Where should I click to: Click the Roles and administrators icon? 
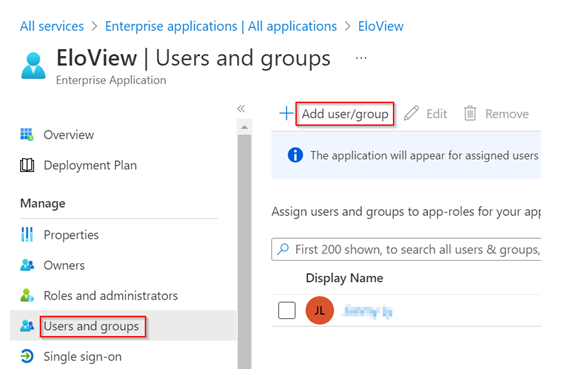27,296
